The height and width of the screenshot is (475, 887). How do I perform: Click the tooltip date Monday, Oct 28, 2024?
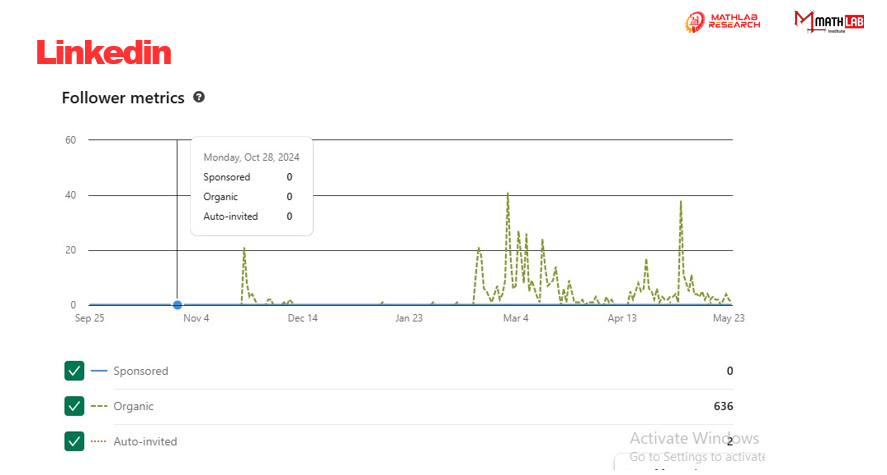point(251,157)
